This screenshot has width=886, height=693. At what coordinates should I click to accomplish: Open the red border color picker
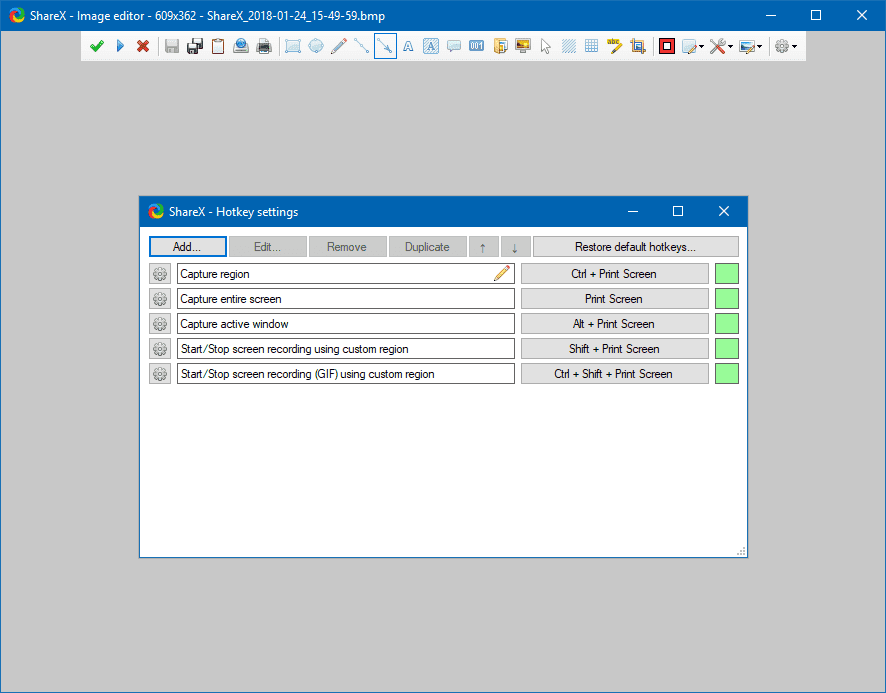(667, 46)
